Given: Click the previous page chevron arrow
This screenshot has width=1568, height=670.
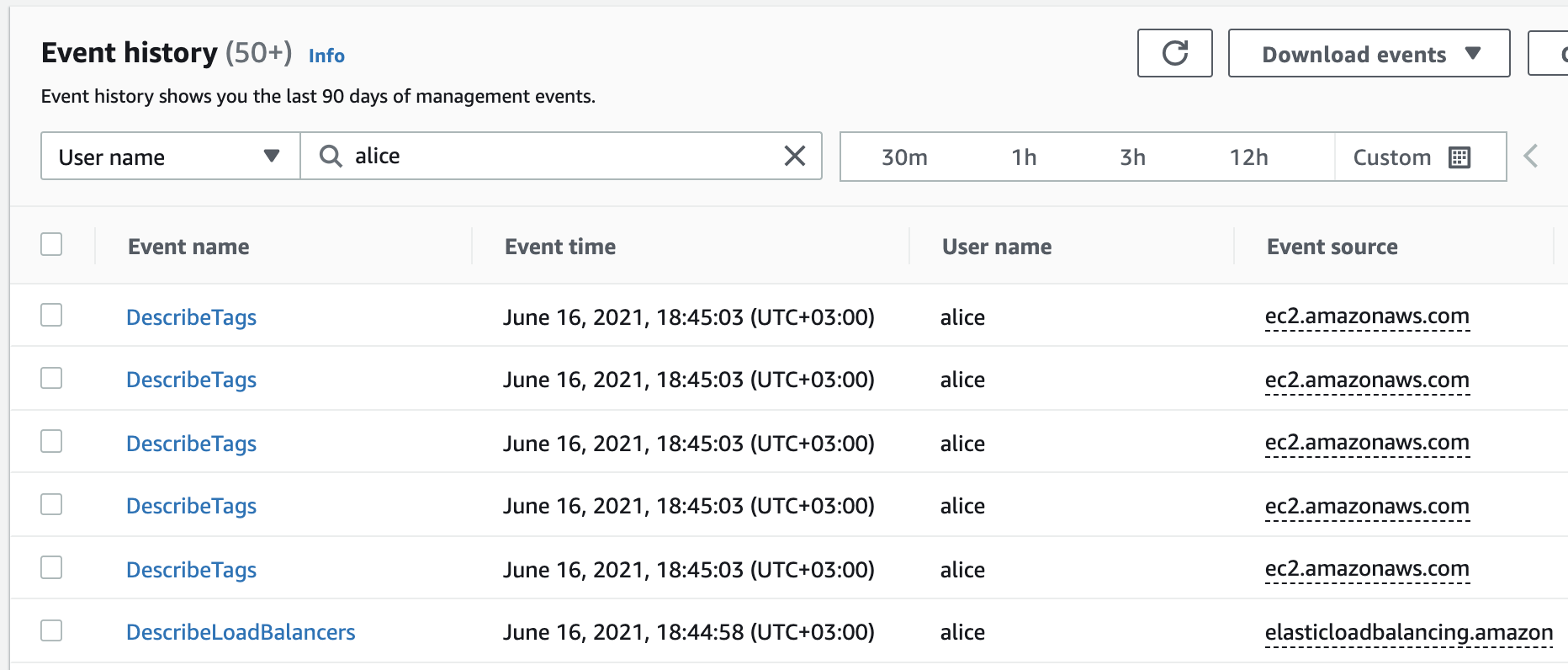Looking at the screenshot, I should (x=1531, y=156).
